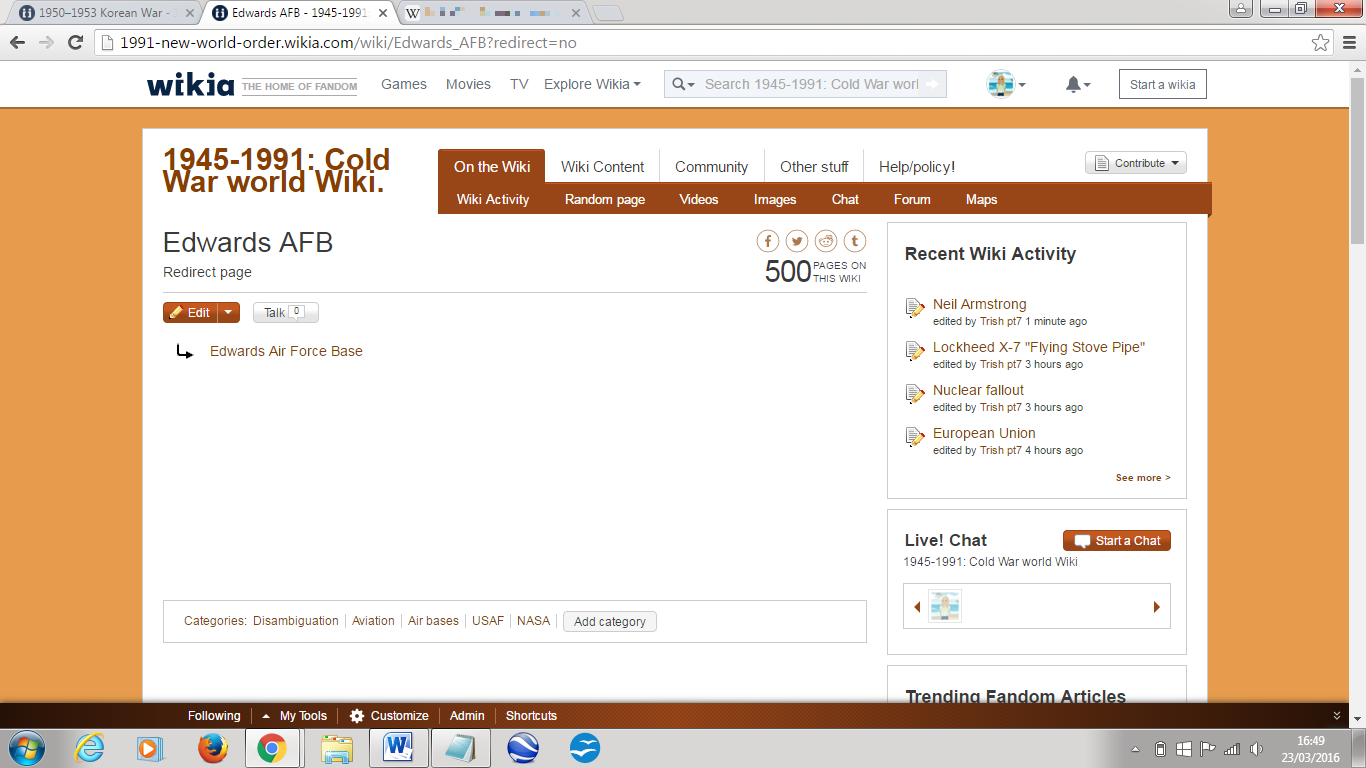
Task: Click the browser Forward arrow
Action: [46, 43]
